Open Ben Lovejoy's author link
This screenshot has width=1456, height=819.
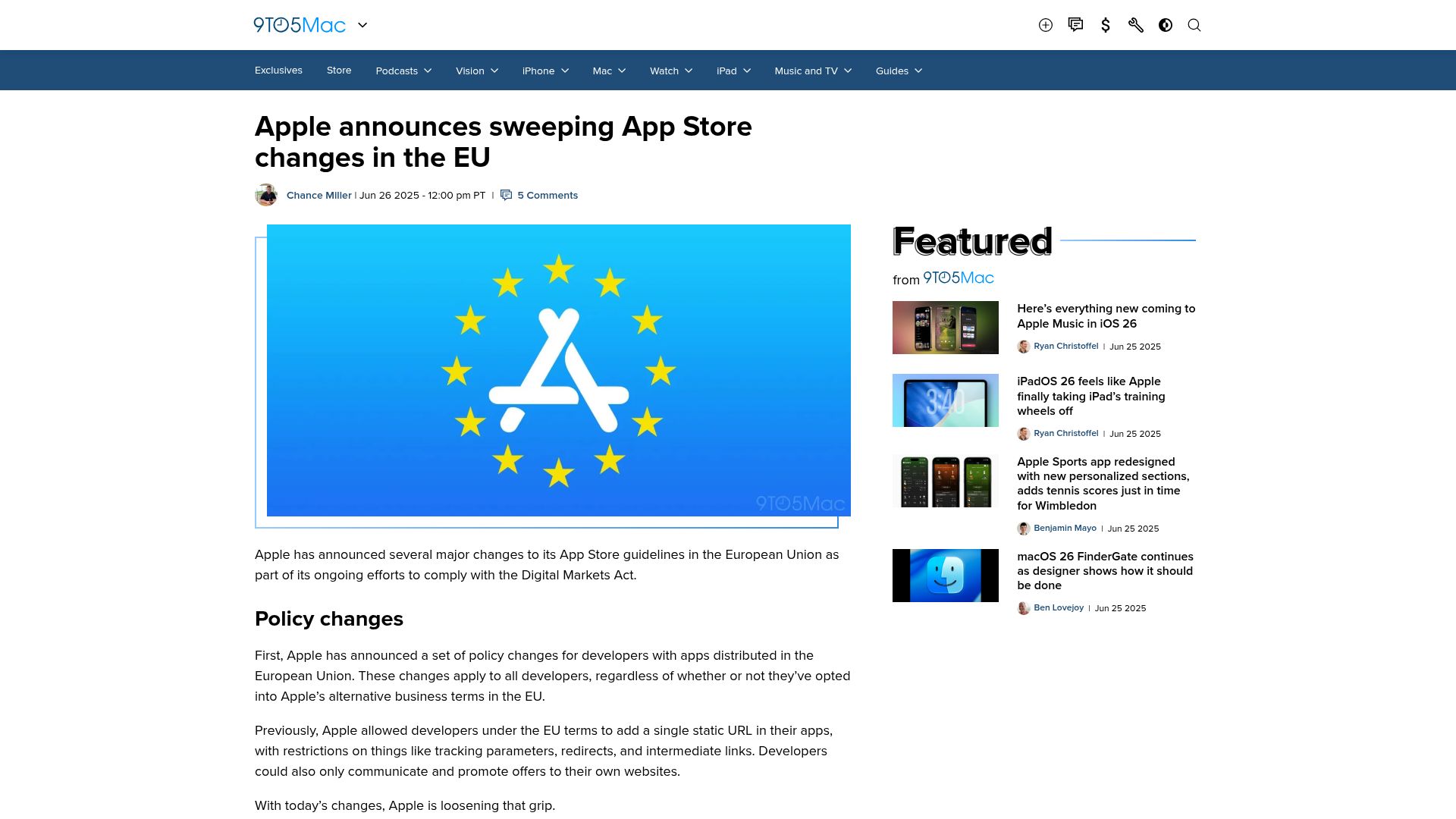(1059, 608)
